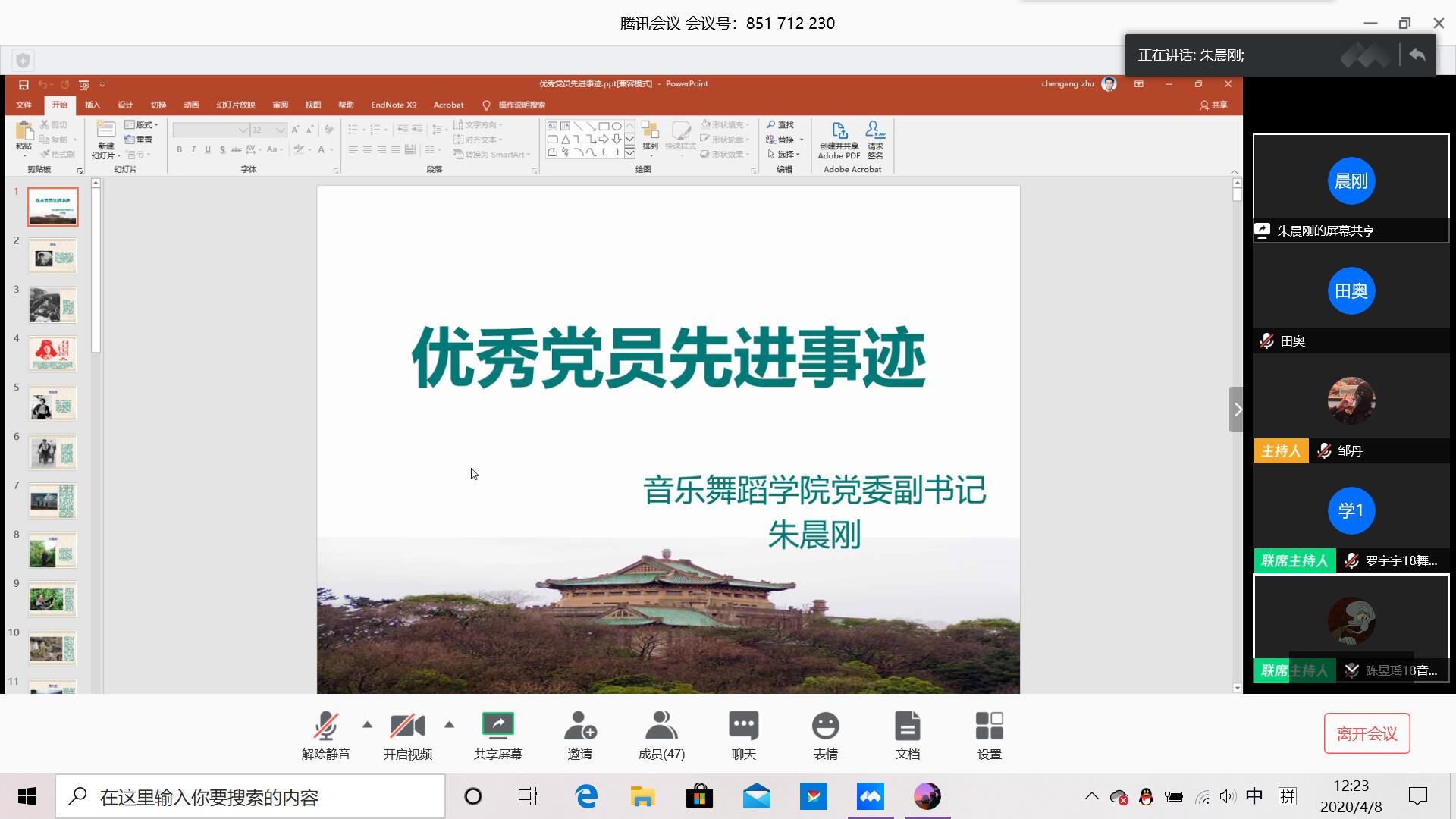The image size is (1456, 819).
Task: Click the 离开会议 leave meeting button
Action: 1367,733
